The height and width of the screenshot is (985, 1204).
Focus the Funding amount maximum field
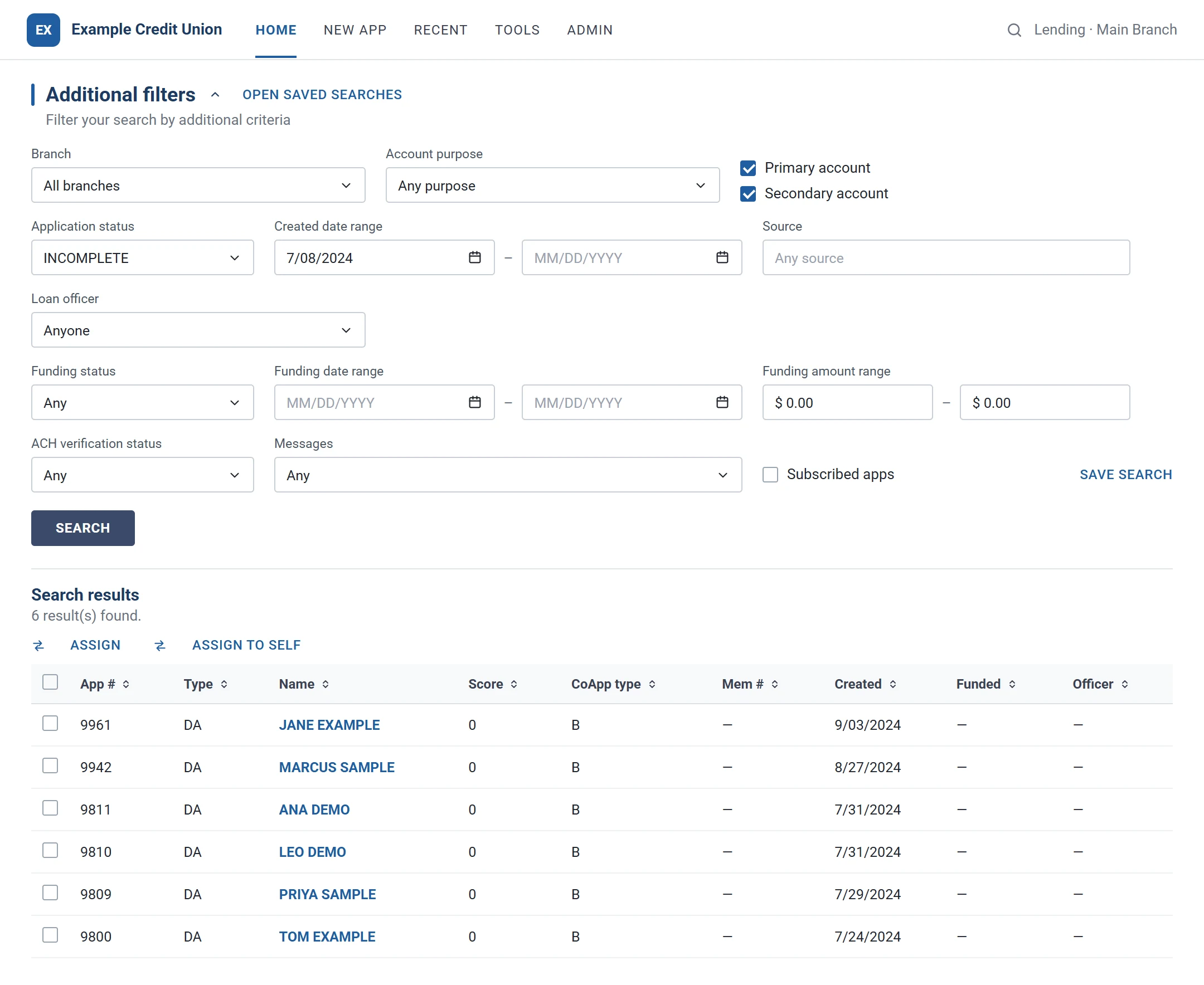click(x=1045, y=402)
